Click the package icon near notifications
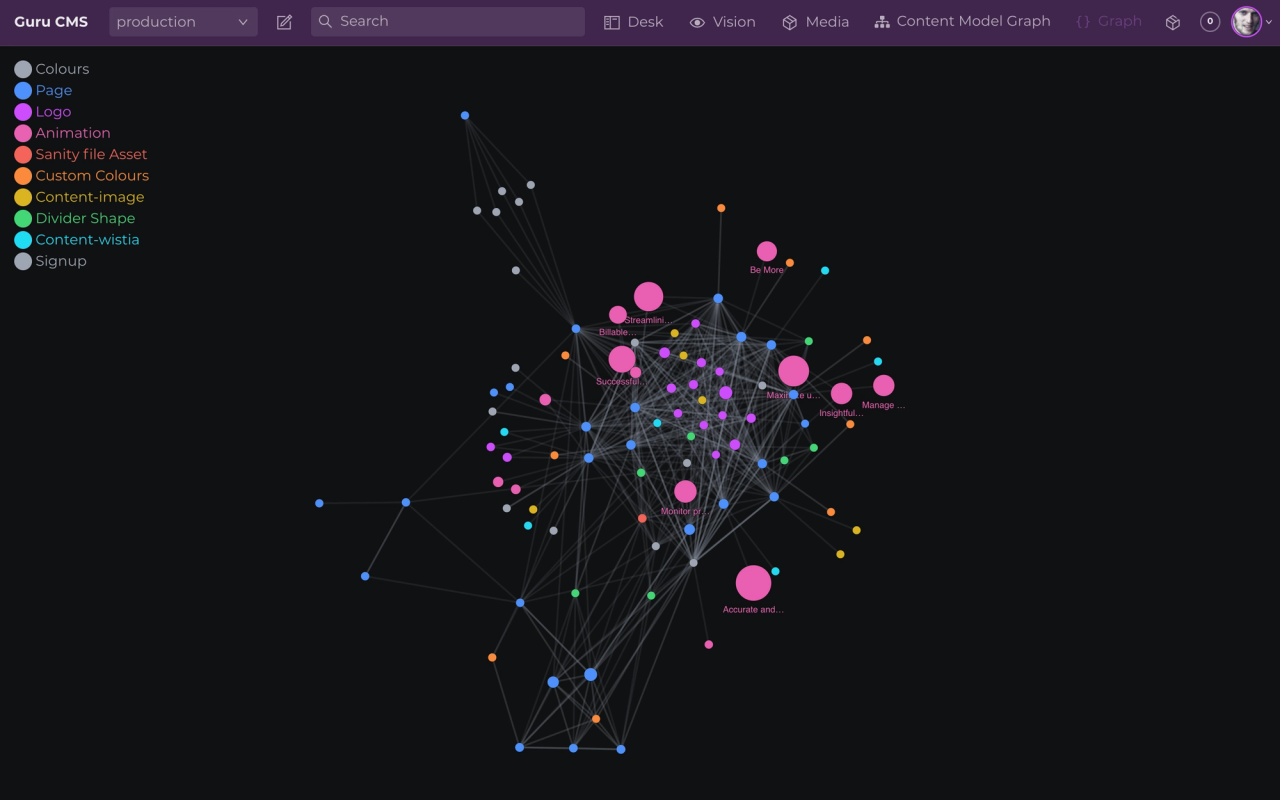The image size is (1280, 800). (x=1172, y=21)
